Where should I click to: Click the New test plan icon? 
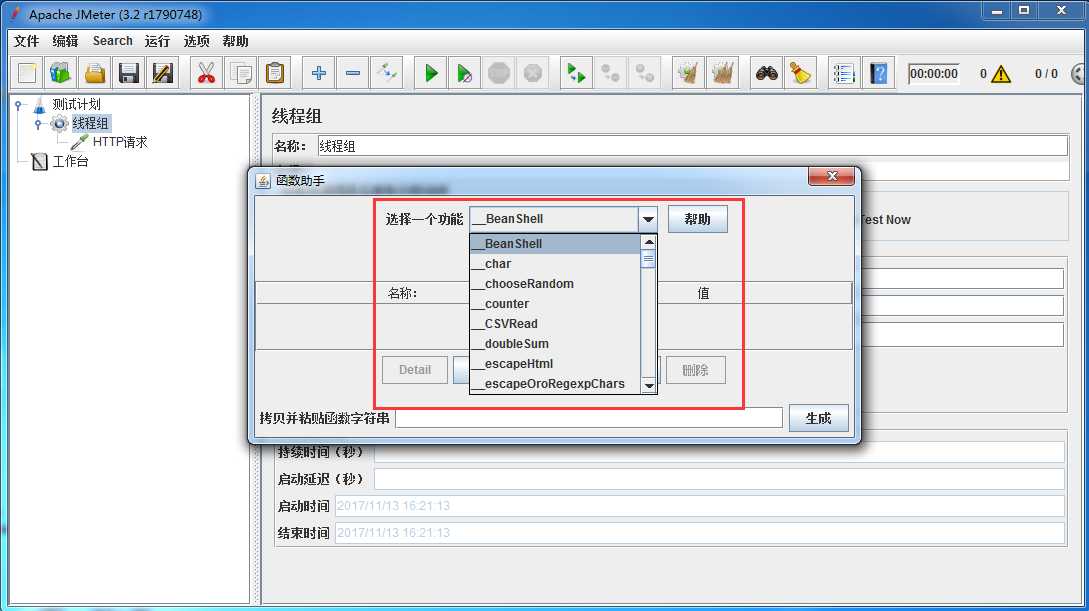[27, 73]
